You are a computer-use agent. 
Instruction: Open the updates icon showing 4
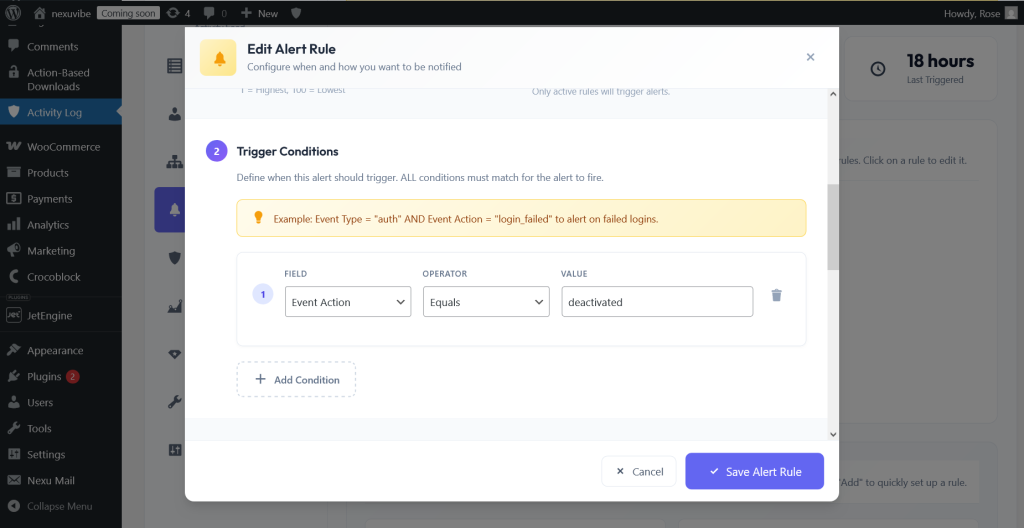tap(178, 13)
